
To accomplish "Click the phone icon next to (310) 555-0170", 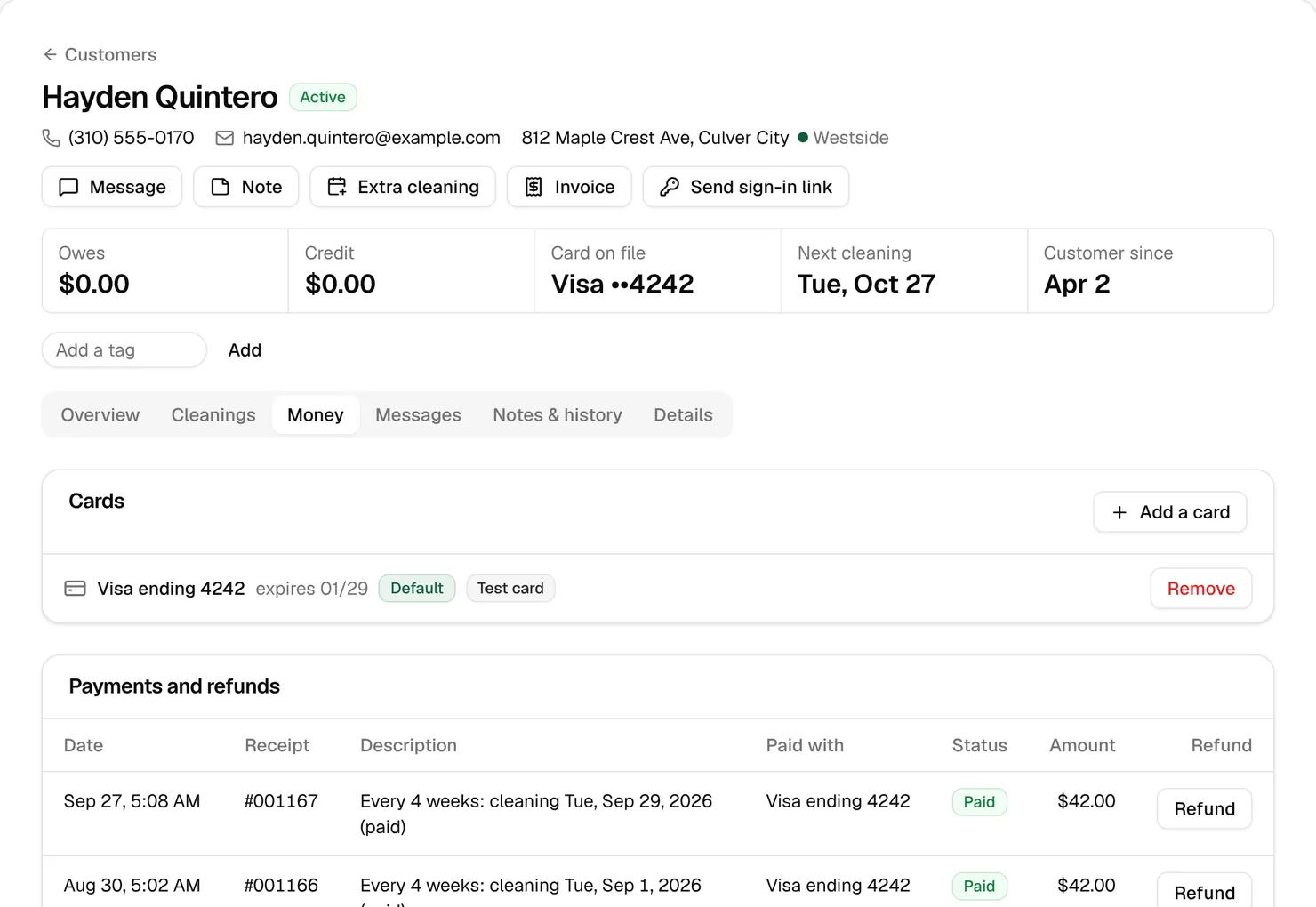I will point(52,138).
